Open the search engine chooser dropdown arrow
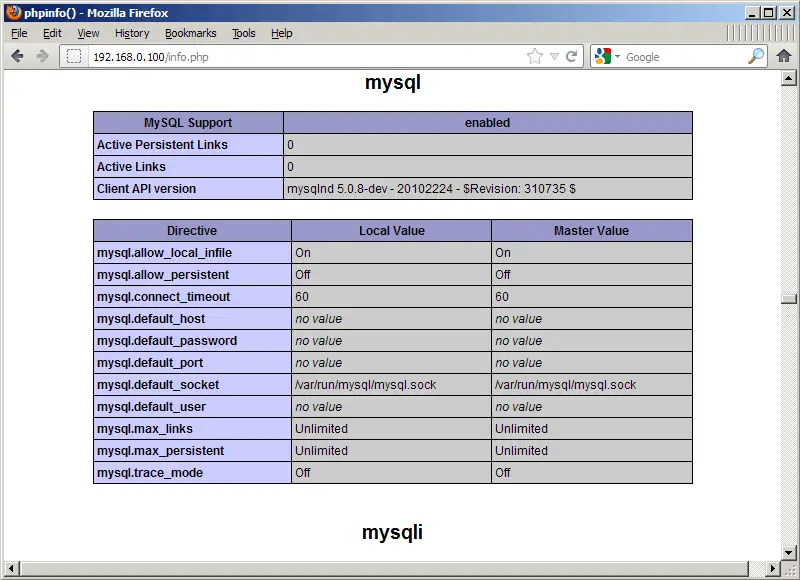 click(617, 56)
